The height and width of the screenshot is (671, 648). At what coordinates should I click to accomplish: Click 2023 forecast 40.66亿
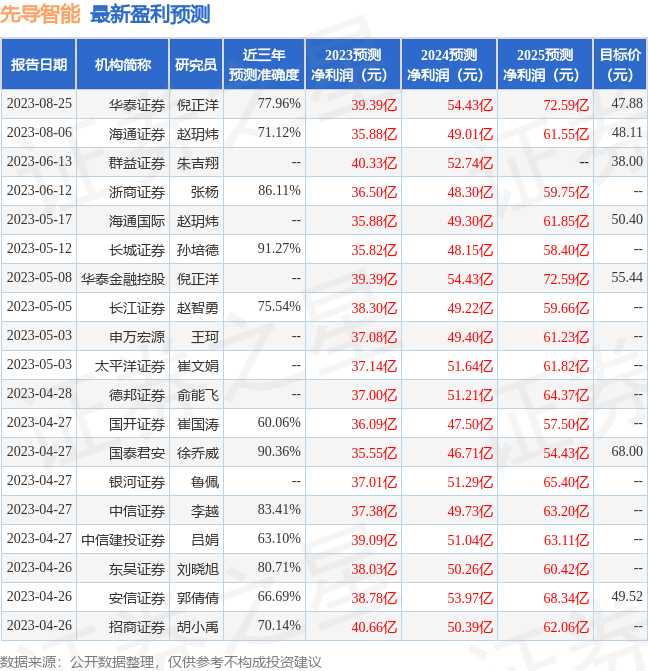tap(374, 627)
